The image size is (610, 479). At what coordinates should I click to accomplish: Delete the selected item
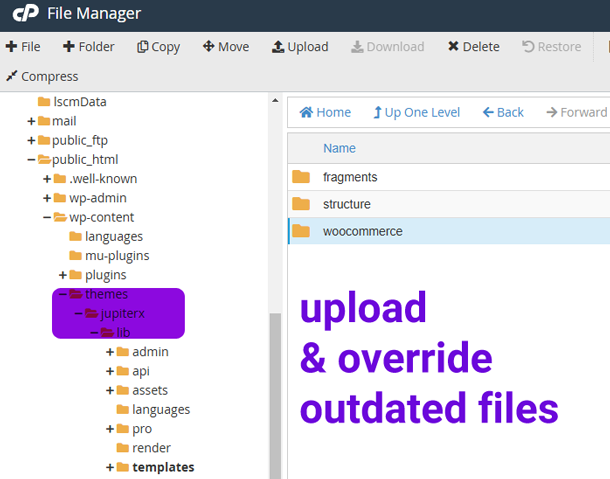pos(473,47)
